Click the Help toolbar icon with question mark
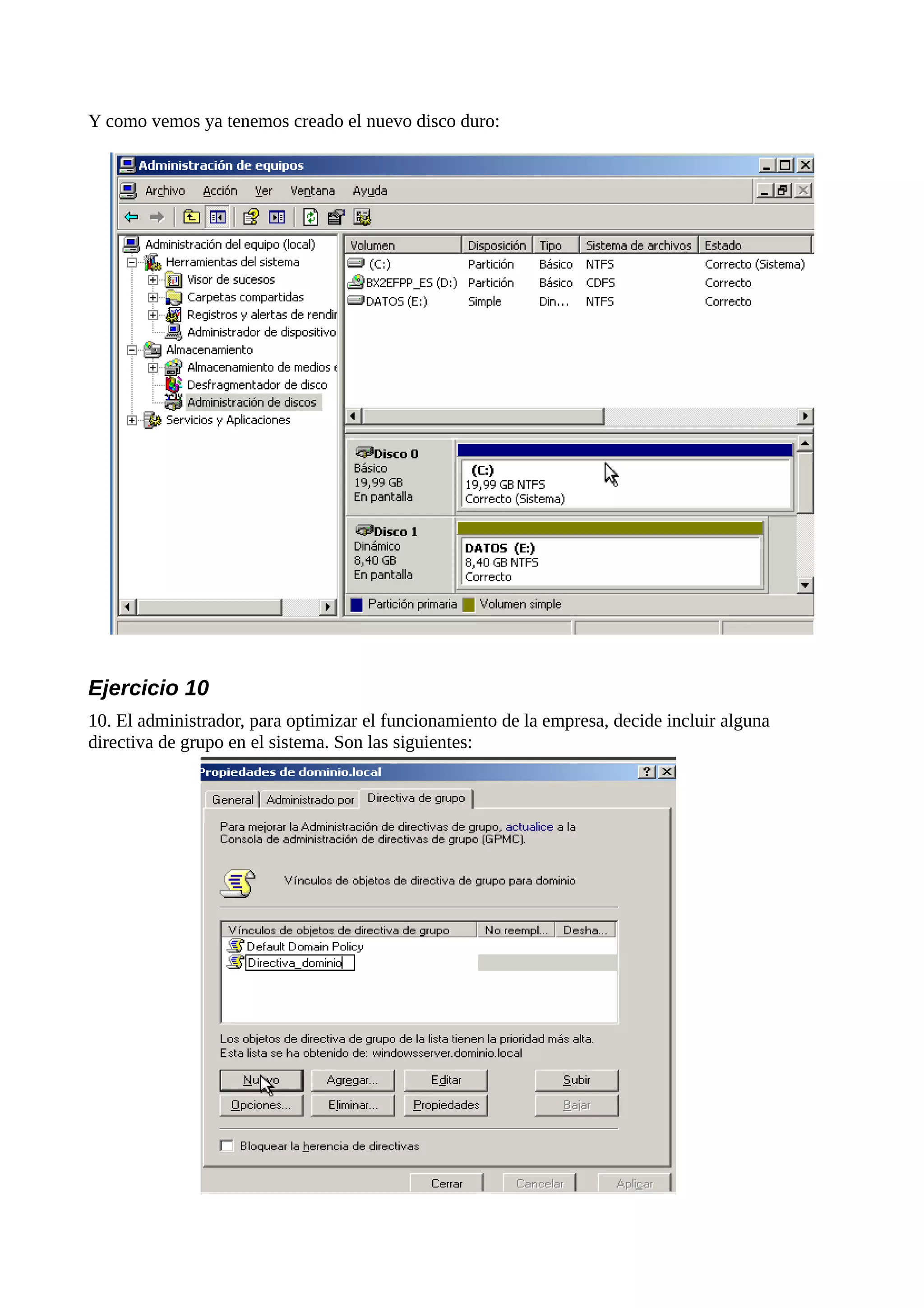 [250, 217]
